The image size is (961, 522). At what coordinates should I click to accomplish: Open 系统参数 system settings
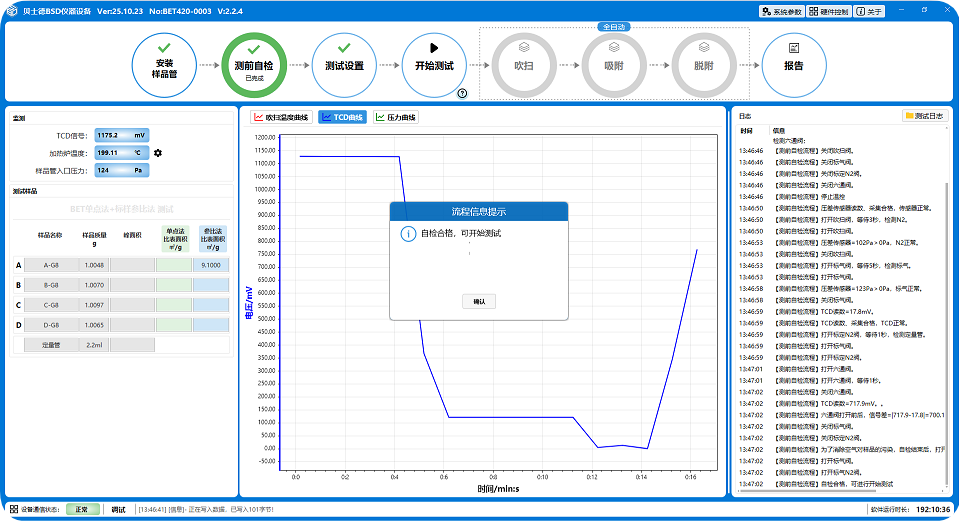pos(780,11)
